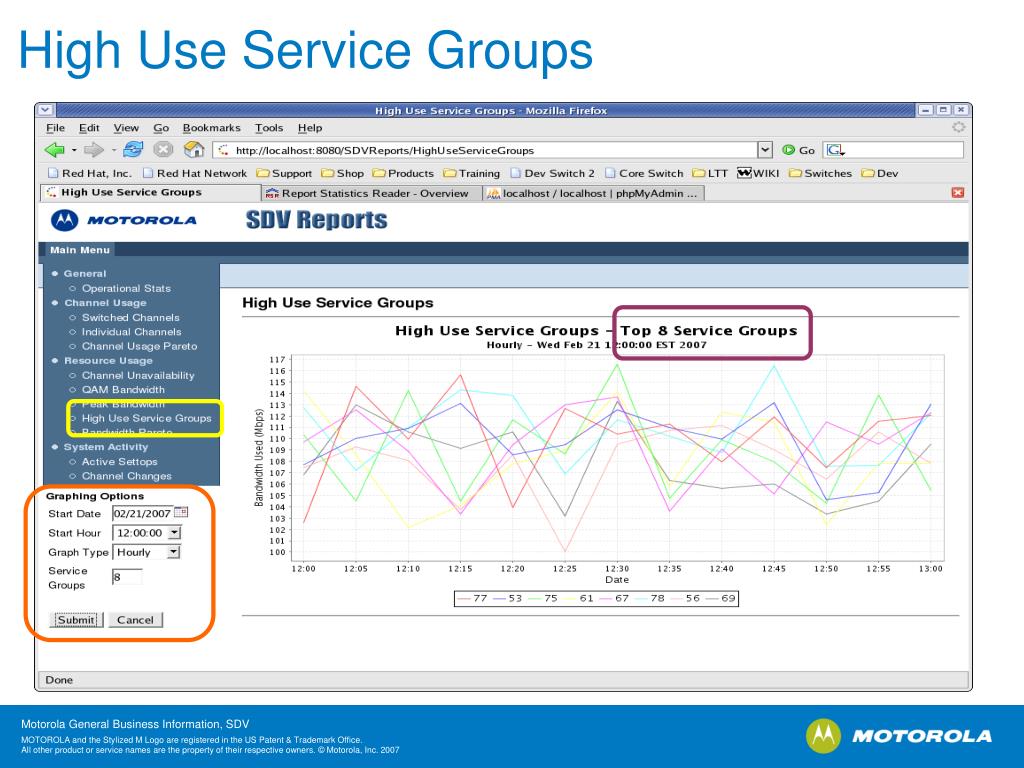Open the Bookmarks menu
This screenshot has width=1024, height=768.
point(212,128)
